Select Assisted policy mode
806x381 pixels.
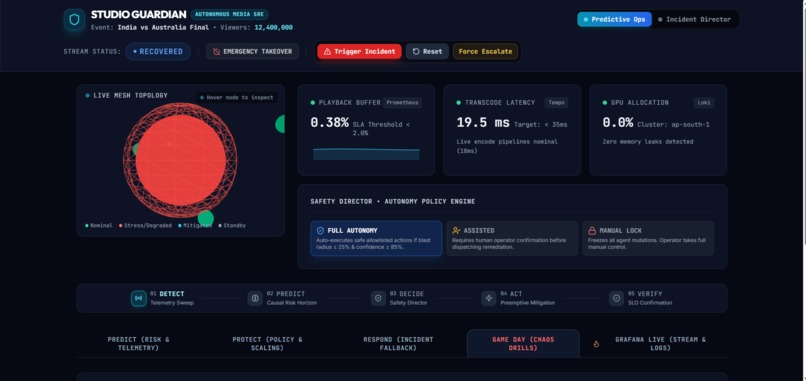[x=512, y=239]
